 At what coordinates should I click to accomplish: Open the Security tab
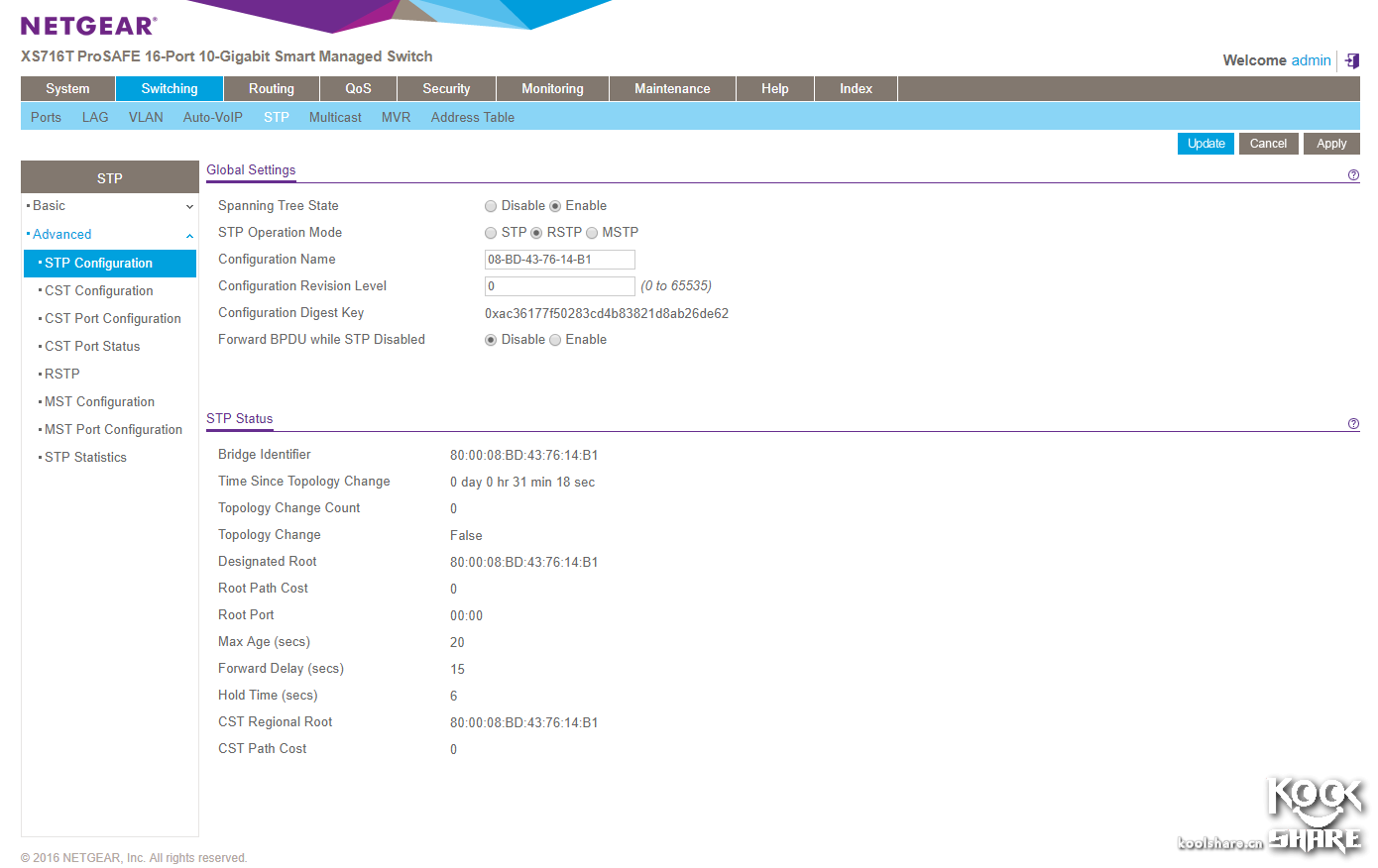446,89
